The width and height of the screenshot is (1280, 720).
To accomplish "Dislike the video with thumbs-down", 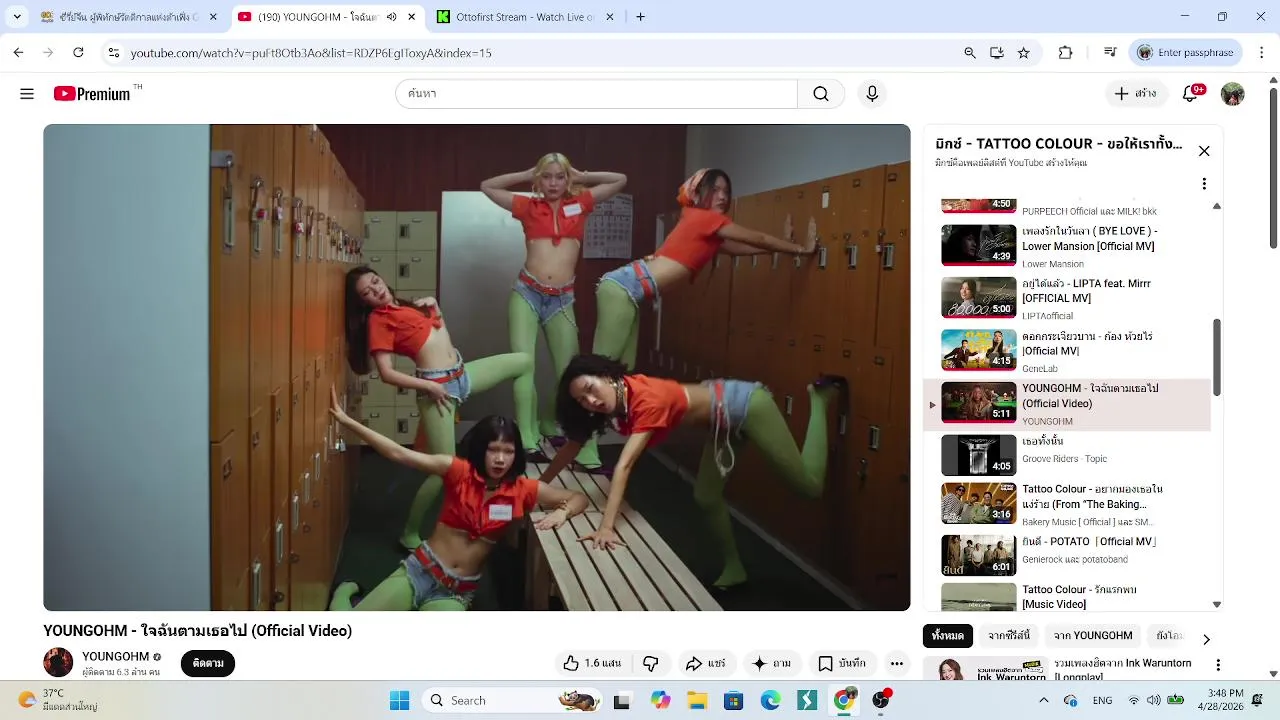I will point(651,663).
